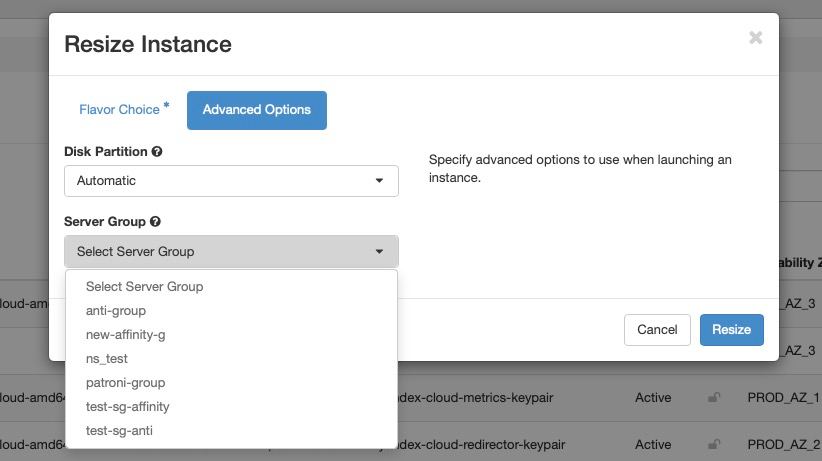This screenshot has width=822, height=461.
Task: Show help for Server Group
Action: pos(155,222)
